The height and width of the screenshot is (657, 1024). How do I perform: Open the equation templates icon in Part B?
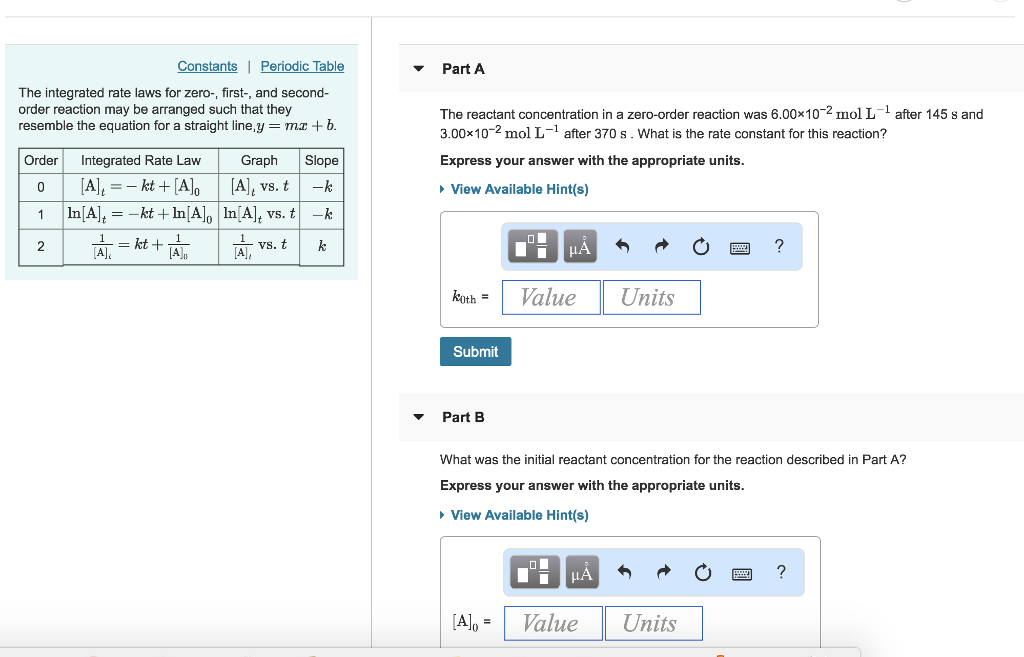(x=533, y=572)
